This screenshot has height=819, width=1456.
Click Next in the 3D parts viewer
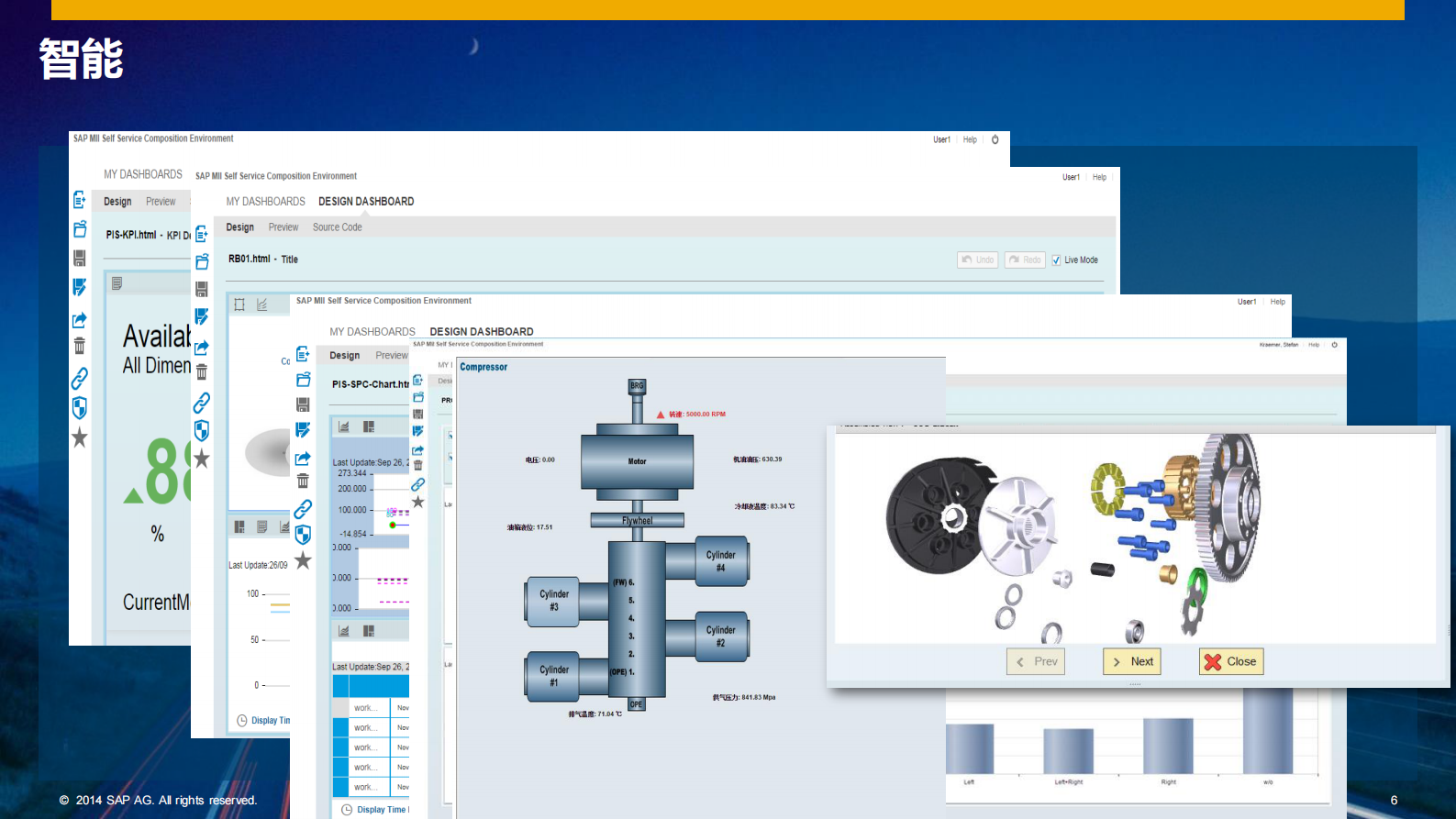click(x=1131, y=661)
